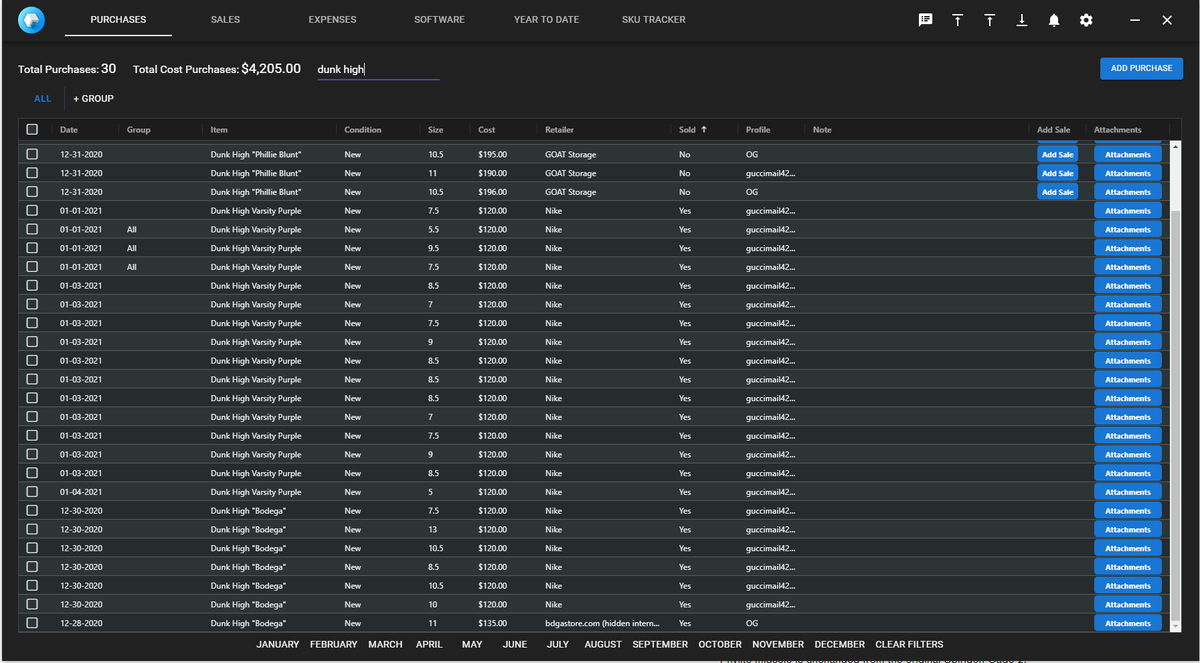Filter by May month
This screenshot has height=663, width=1200.
pos(472,644)
